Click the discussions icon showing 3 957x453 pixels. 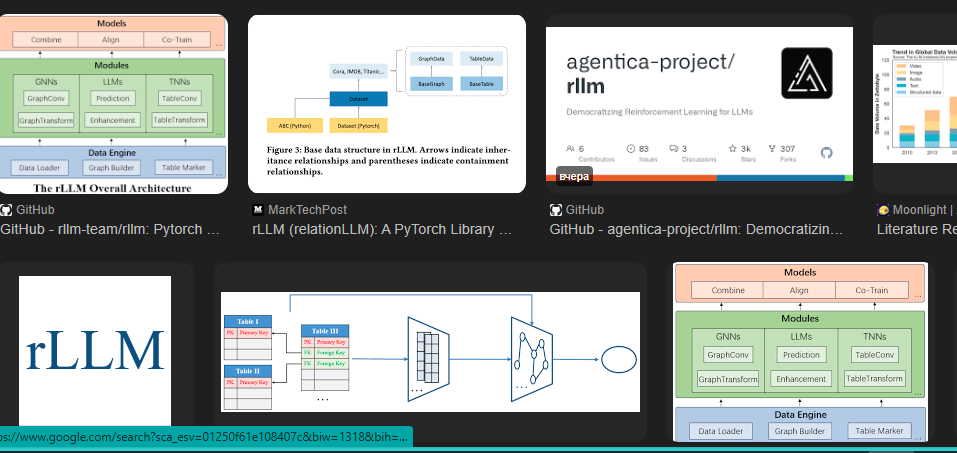point(674,148)
